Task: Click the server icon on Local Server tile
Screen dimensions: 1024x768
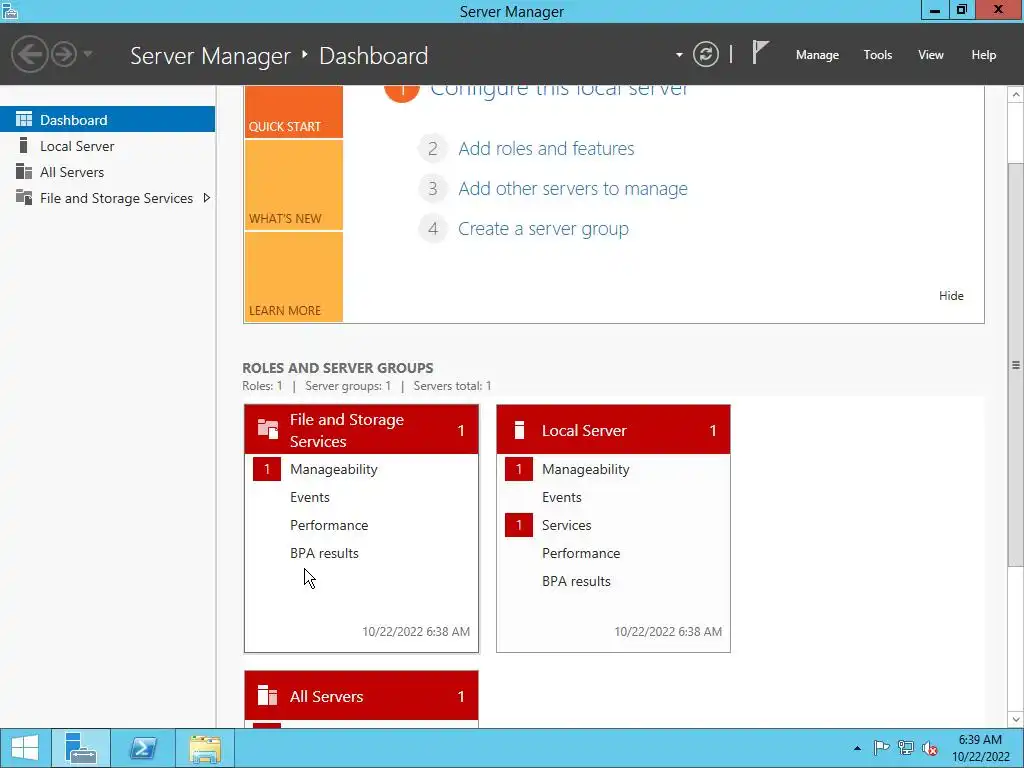Action: pyautogui.click(x=520, y=430)
